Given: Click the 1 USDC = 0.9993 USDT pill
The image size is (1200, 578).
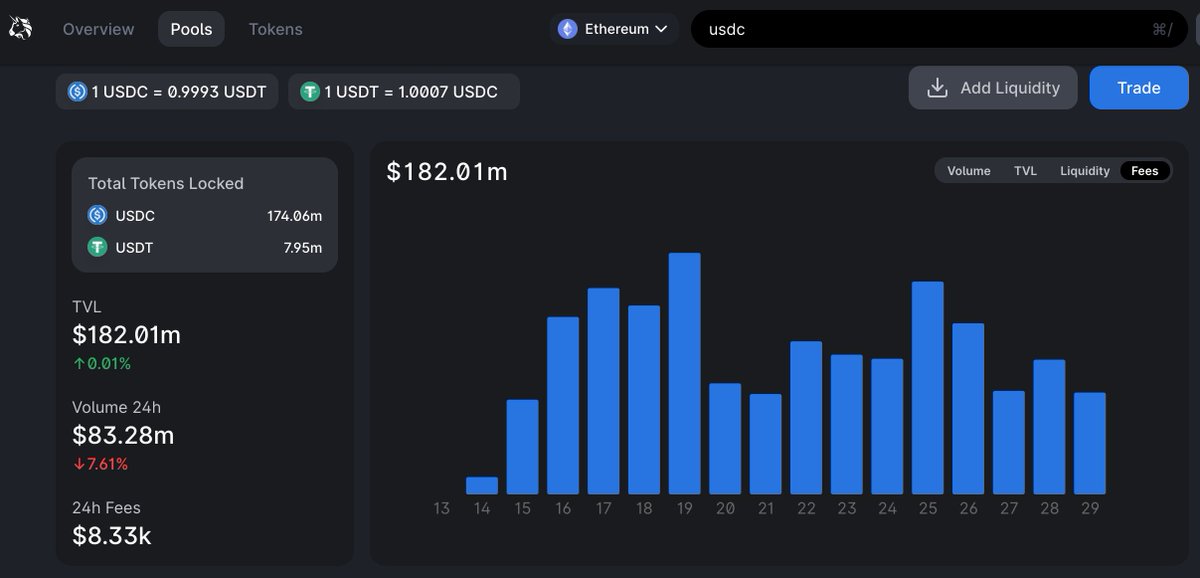Looking at the screenshot, I should click(x=167, y=92).
